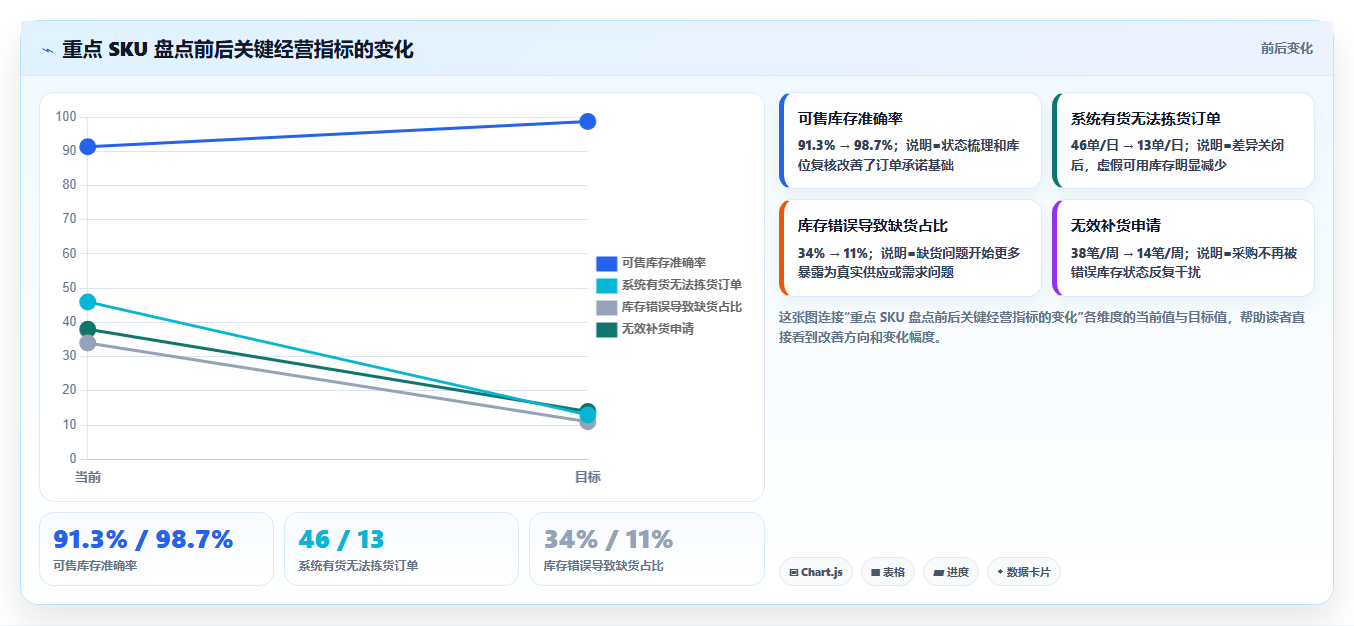This screenshot has height=626, width=1354.
Task: Click the y-axis label 50
Action: click(x=69, y=288)
